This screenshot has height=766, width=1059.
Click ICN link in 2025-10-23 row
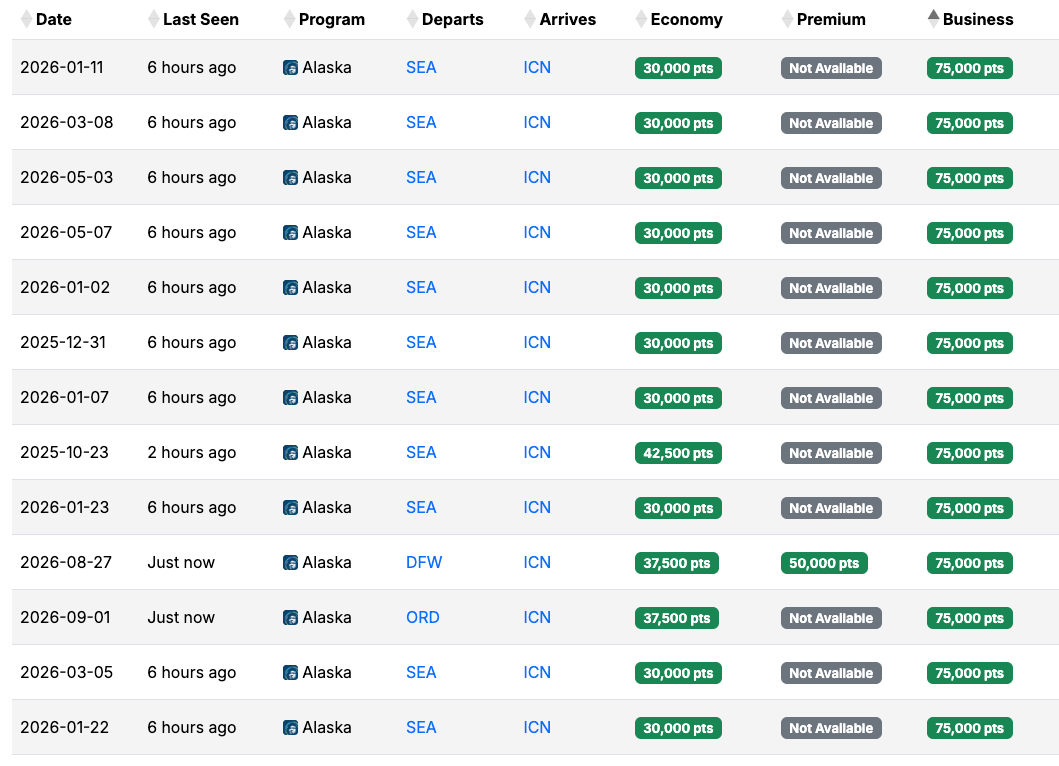tap(537, 453)
